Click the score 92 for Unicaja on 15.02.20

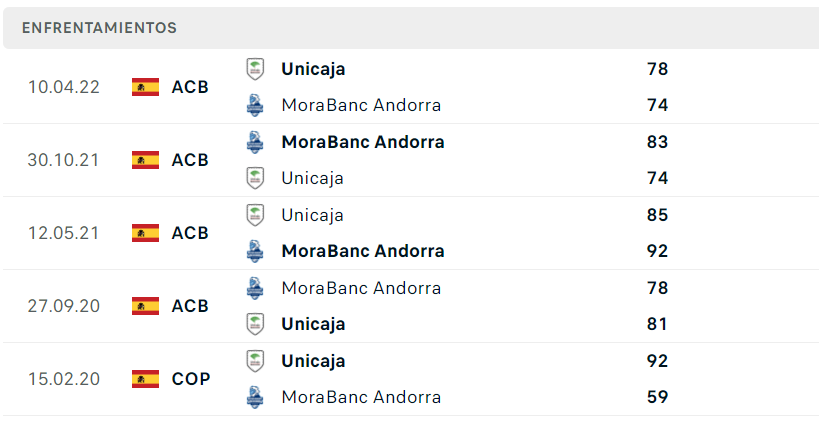click(657, 361)
